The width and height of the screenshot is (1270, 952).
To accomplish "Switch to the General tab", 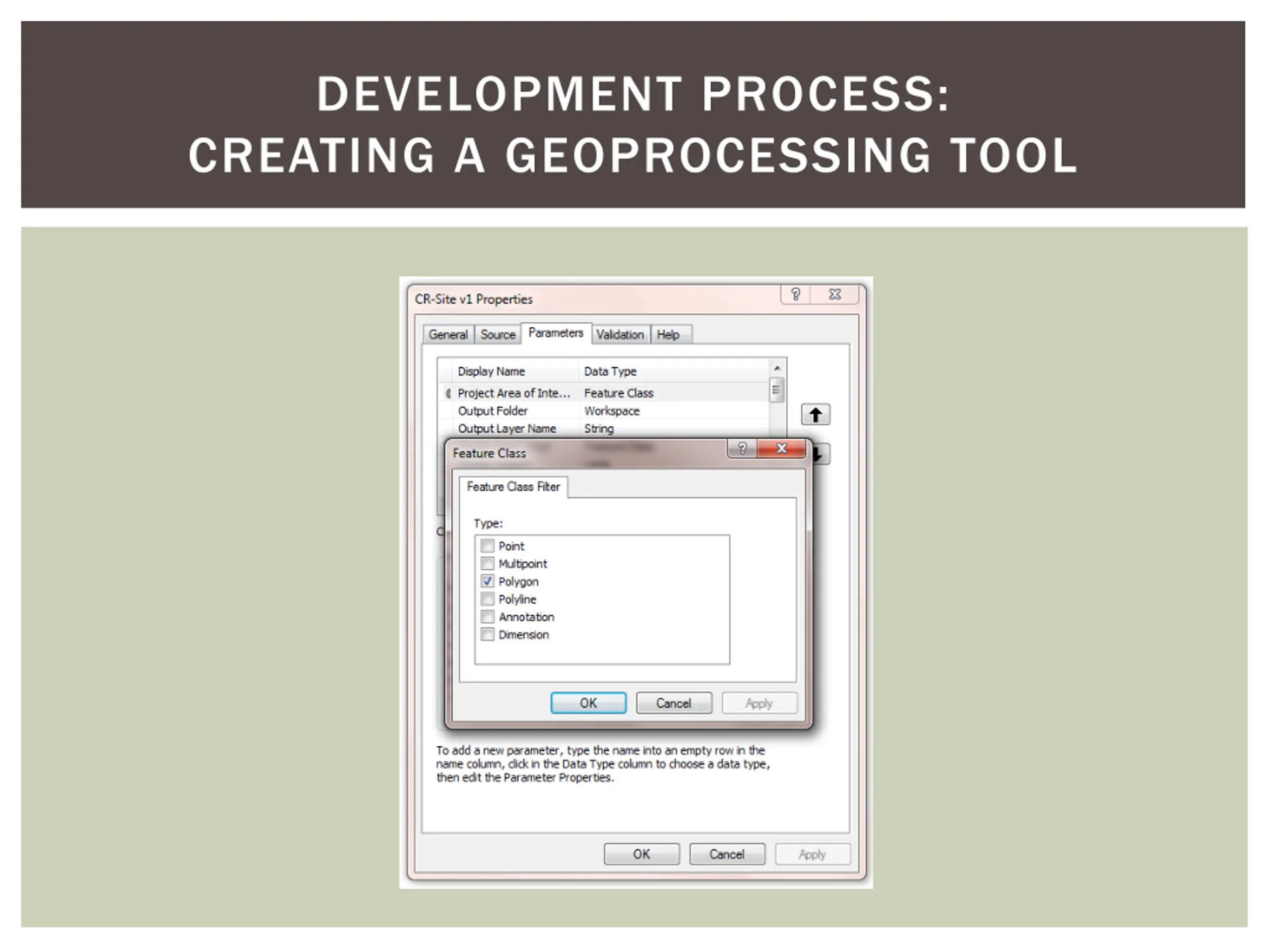I will 448,335.
